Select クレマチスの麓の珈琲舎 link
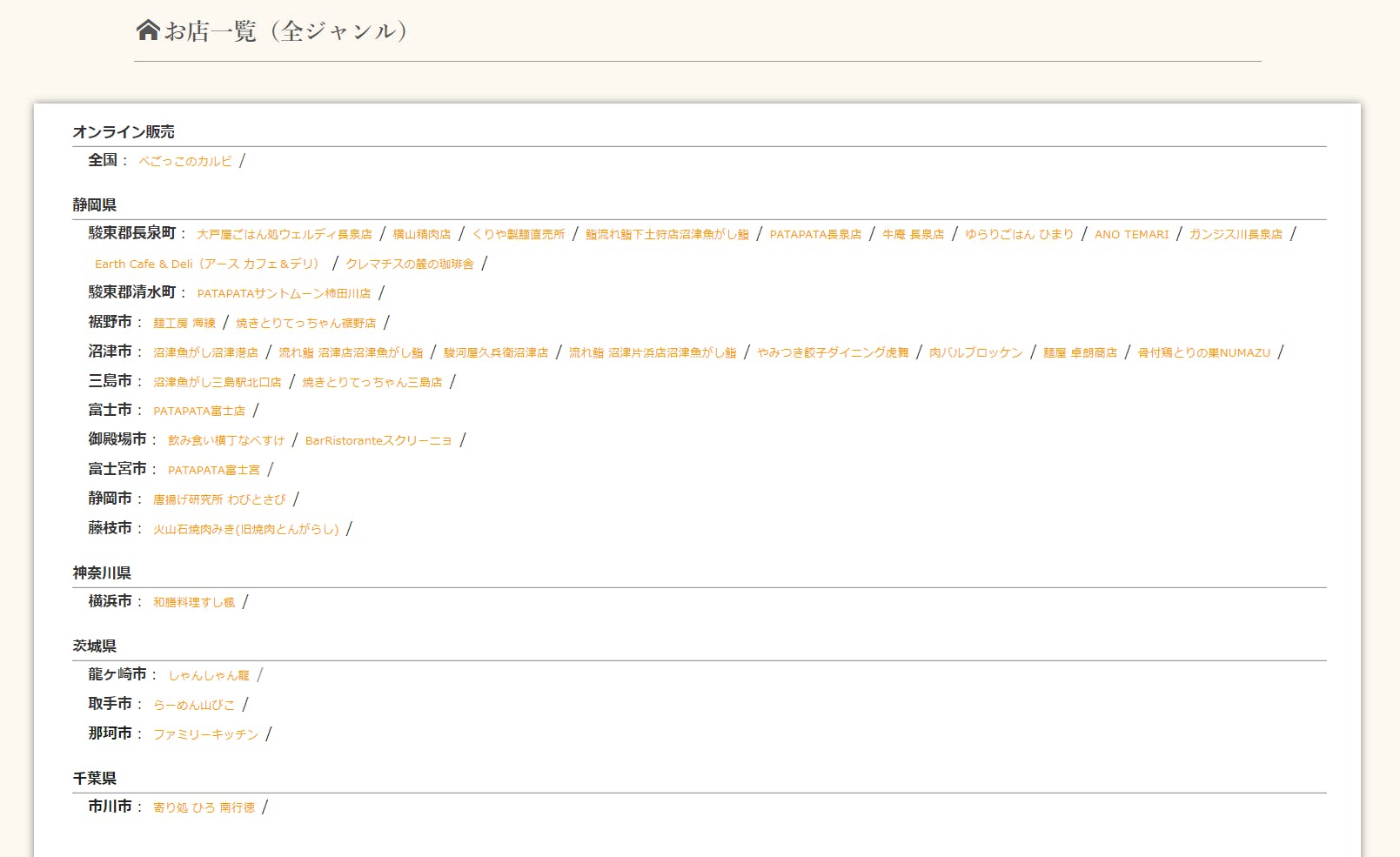This screenshot has width=1400, height=857. tap(410, 264)
